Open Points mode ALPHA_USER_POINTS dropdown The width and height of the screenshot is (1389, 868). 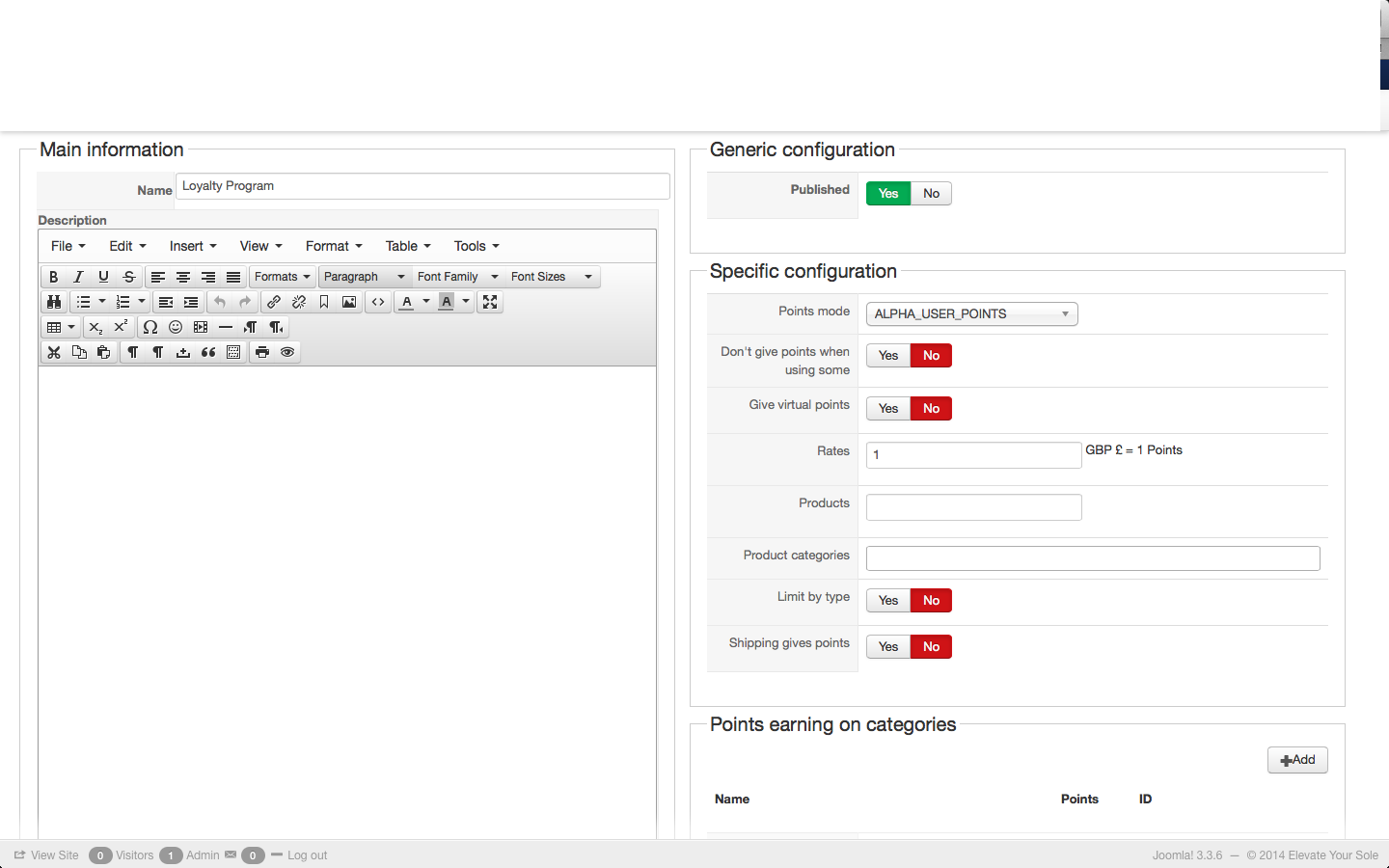pos(972,314)
